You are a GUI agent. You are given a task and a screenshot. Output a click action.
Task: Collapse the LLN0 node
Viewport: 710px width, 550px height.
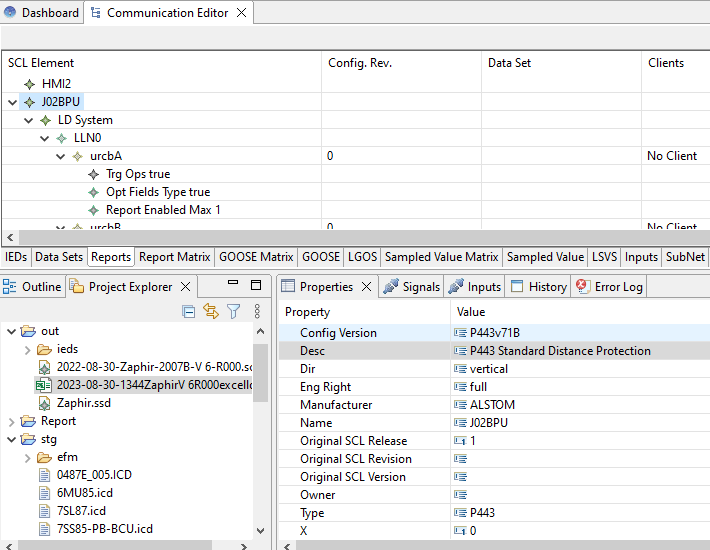(44, 138)
